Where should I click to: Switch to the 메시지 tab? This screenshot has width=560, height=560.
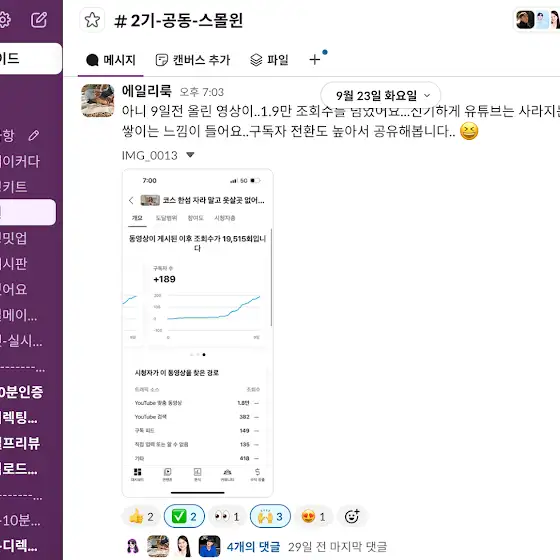tap(111, 60)
